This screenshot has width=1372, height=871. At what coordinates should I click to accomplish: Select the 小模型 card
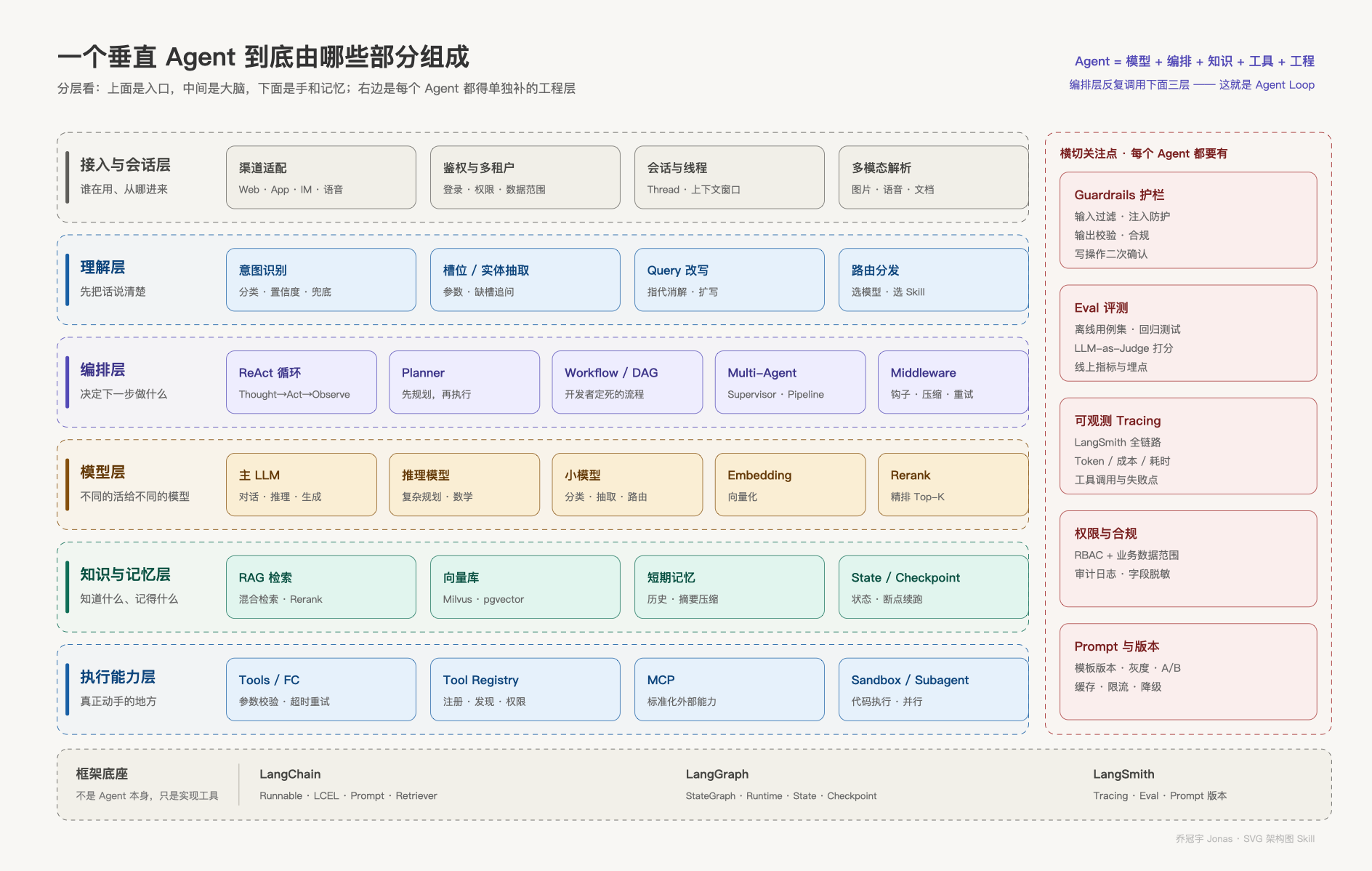coord(628,485)
